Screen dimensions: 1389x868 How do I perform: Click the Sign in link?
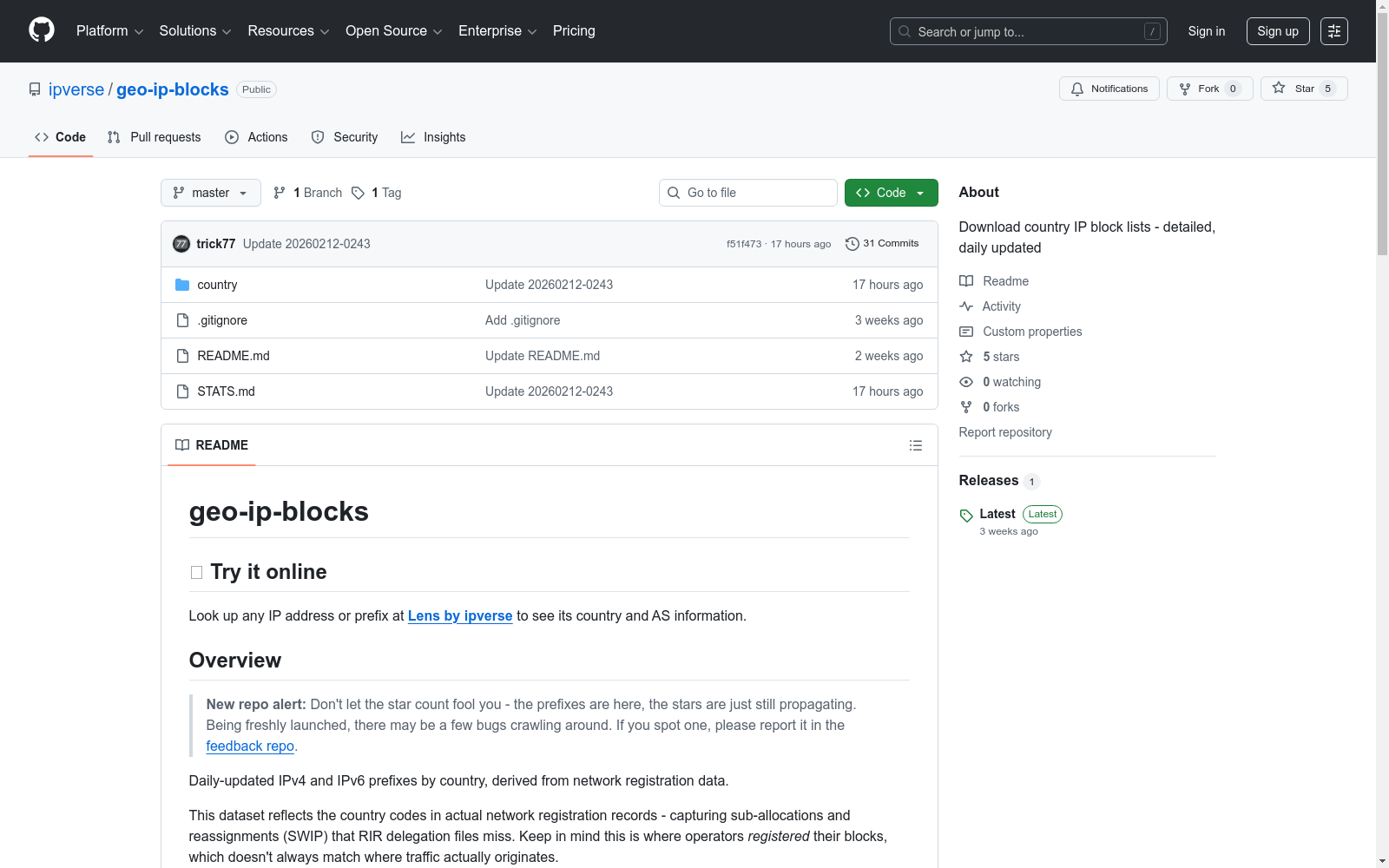point(1207,31)
